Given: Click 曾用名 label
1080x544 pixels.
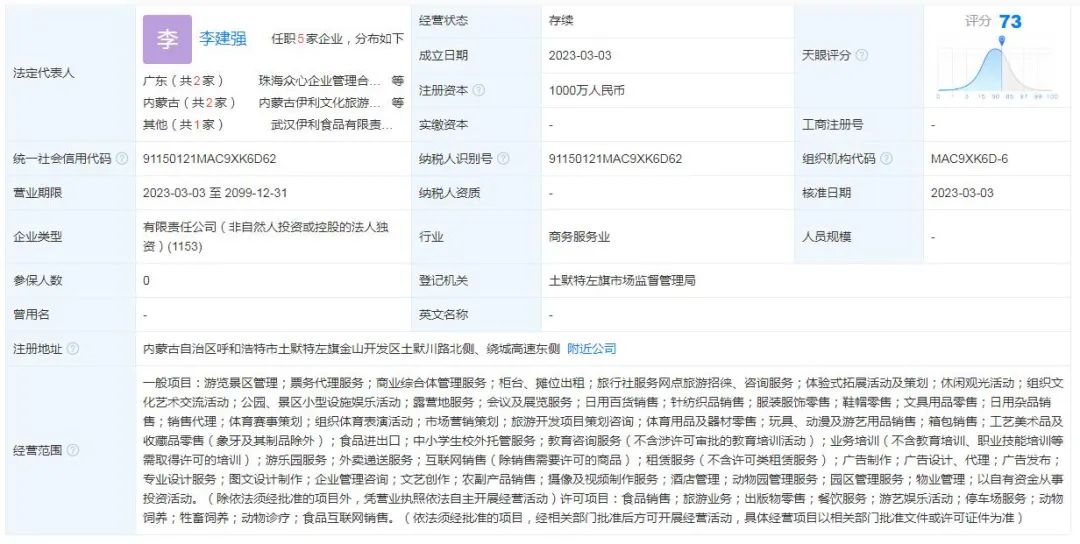Looking at the screenshot, I should click(x=31, y=315).
